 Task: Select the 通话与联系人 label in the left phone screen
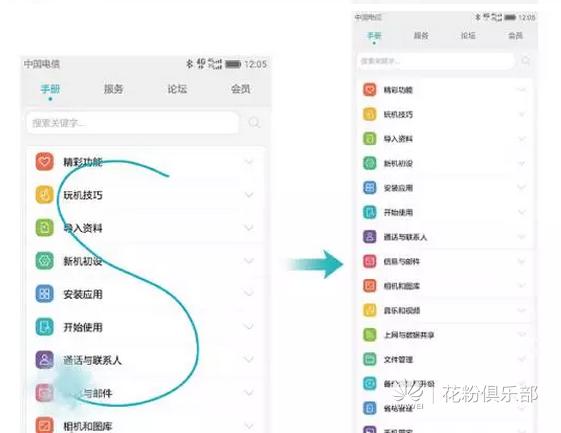point(93,360)
